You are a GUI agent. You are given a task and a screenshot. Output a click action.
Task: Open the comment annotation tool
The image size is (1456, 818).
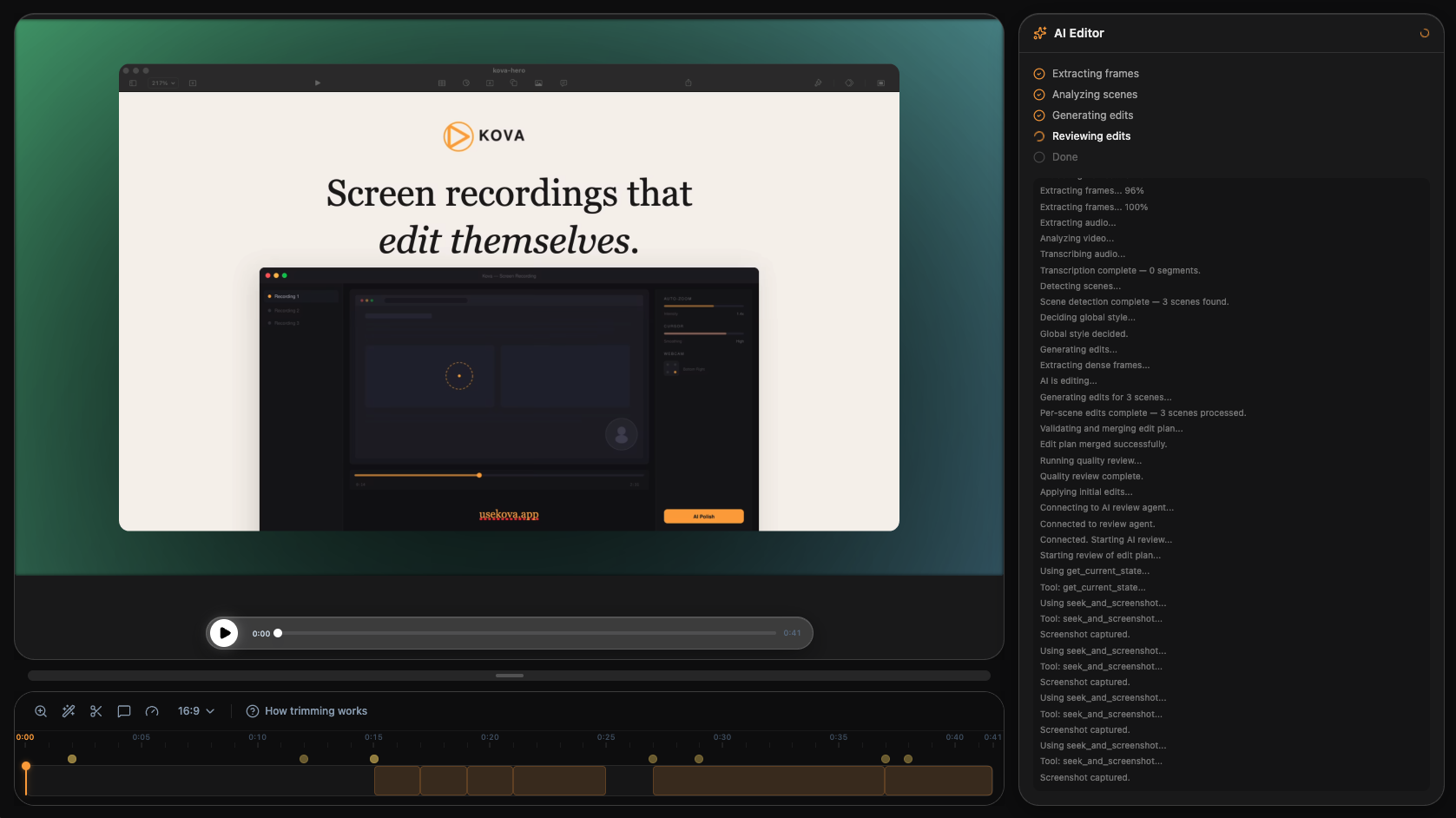[x=124, y=711]
